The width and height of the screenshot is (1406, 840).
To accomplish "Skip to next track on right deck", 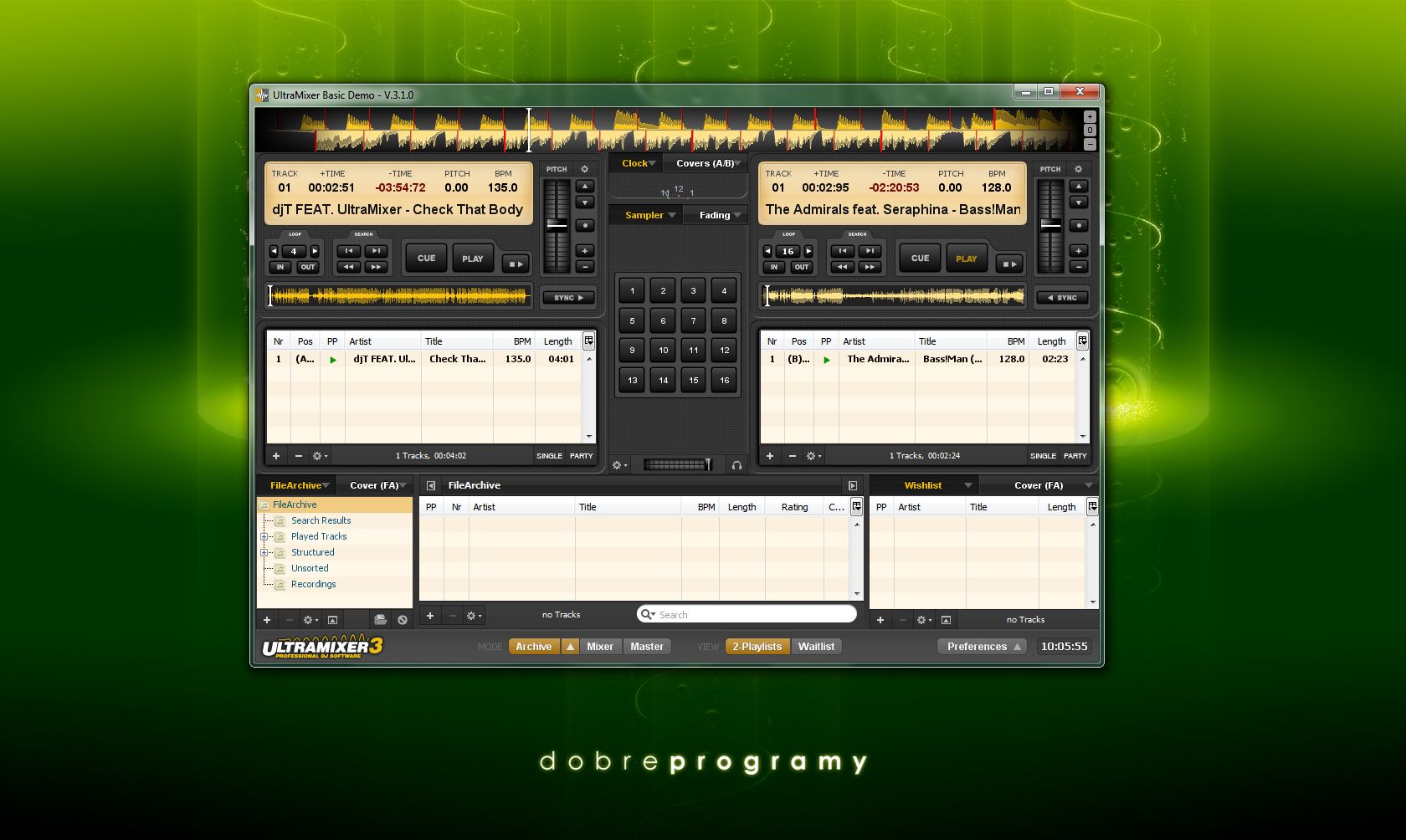I will coord(870,251).
